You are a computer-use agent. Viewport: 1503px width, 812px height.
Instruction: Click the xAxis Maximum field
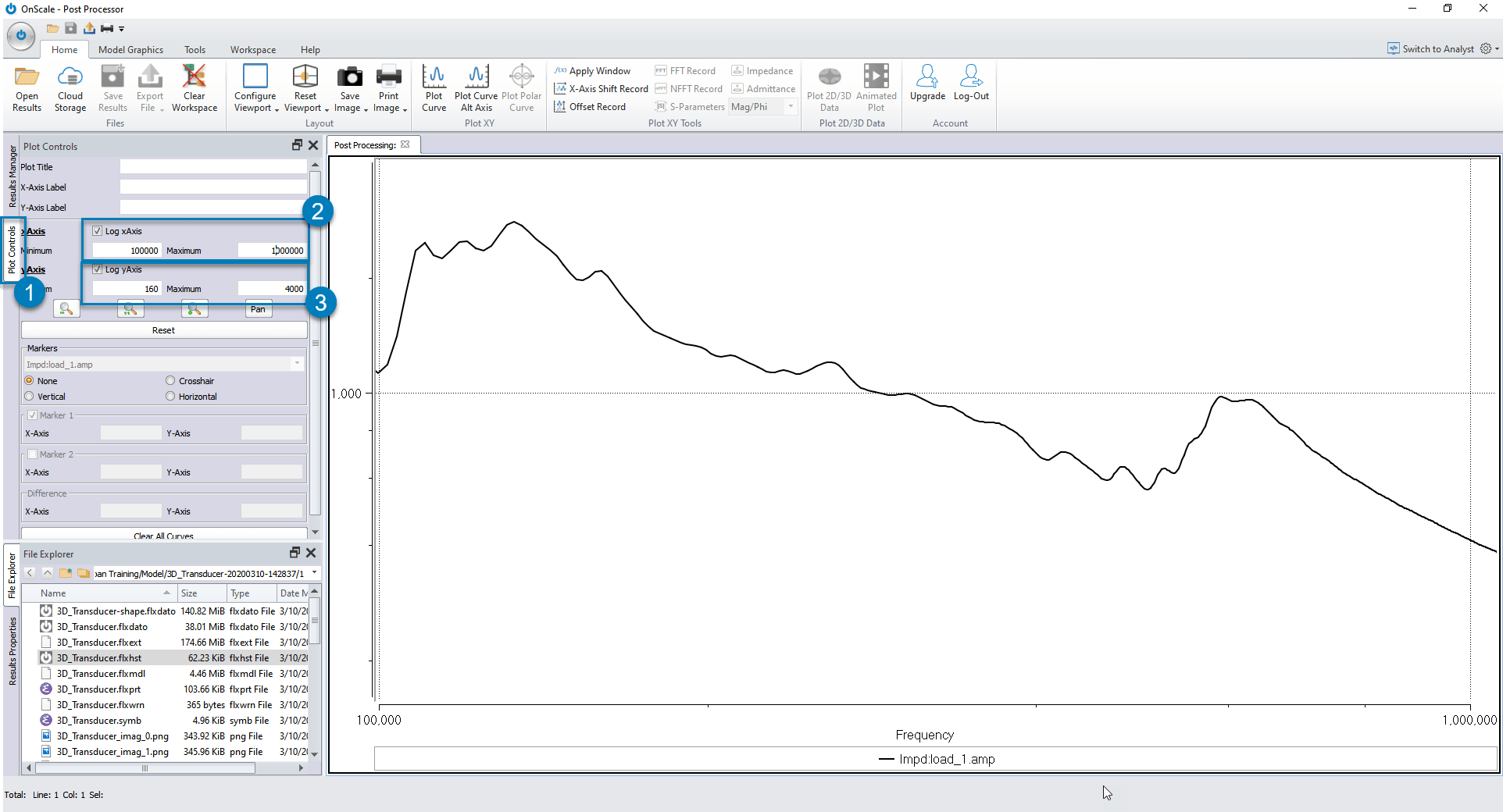(x=272, y=251)
